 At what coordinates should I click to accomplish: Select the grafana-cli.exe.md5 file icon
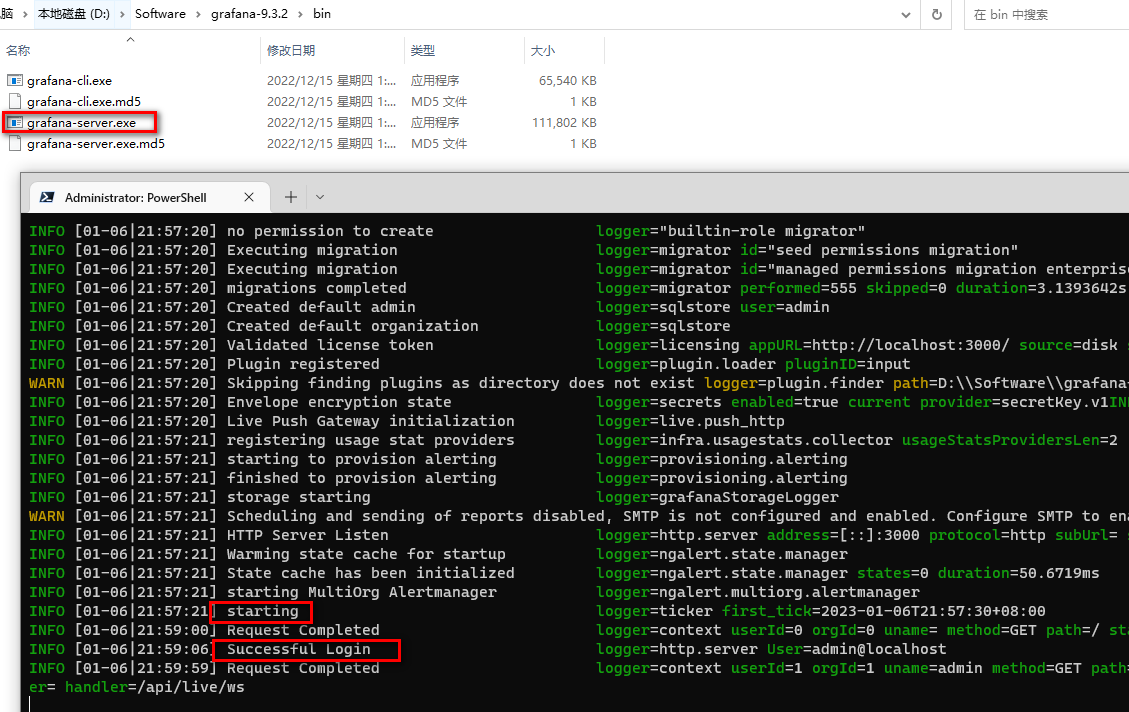tap(14, 102)
